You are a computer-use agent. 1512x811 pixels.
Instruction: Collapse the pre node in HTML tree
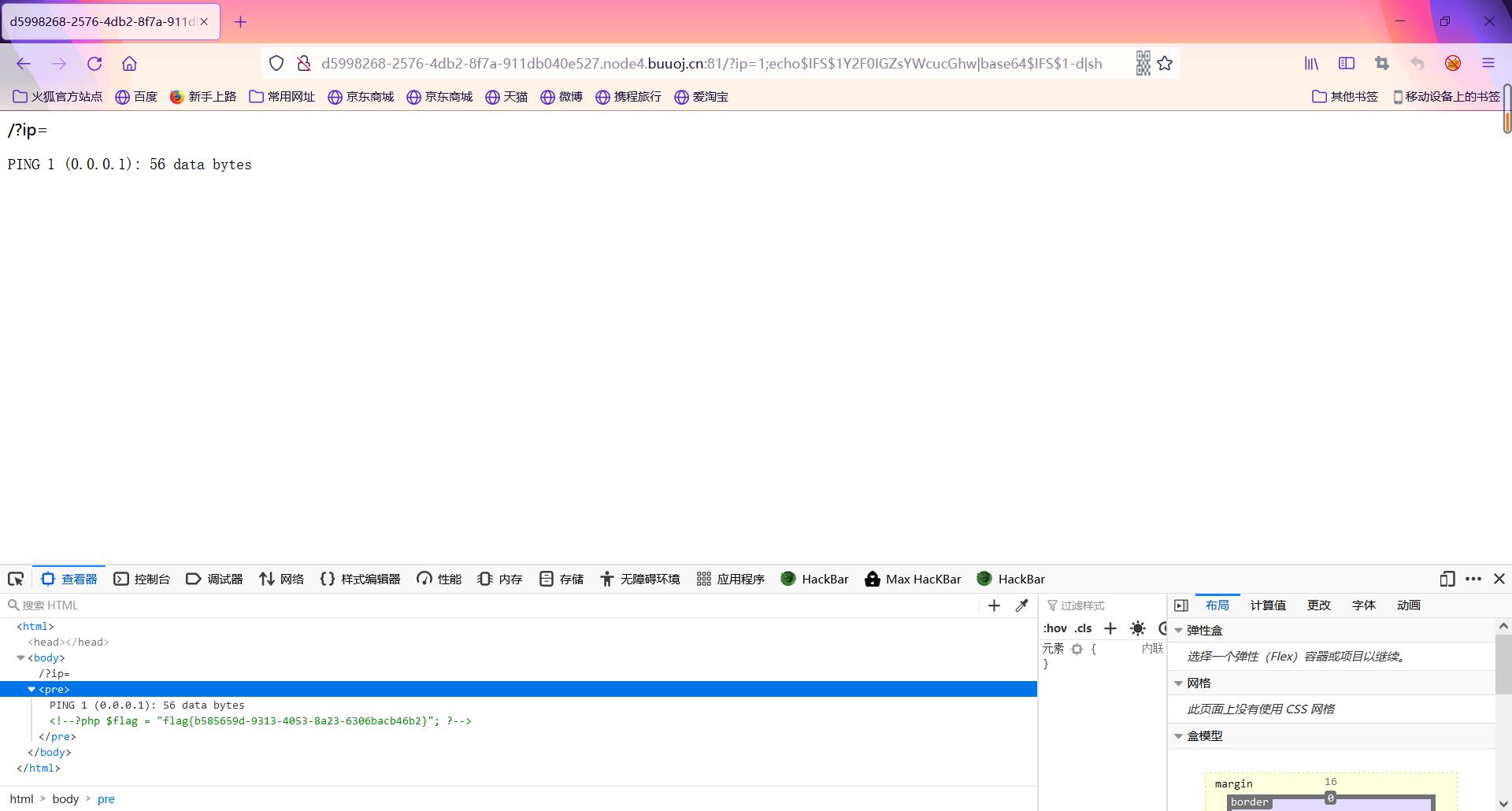(x=31, y=690)
